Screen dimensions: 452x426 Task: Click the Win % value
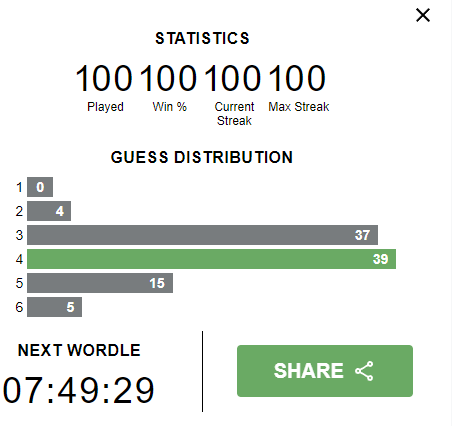click(168, 78)
